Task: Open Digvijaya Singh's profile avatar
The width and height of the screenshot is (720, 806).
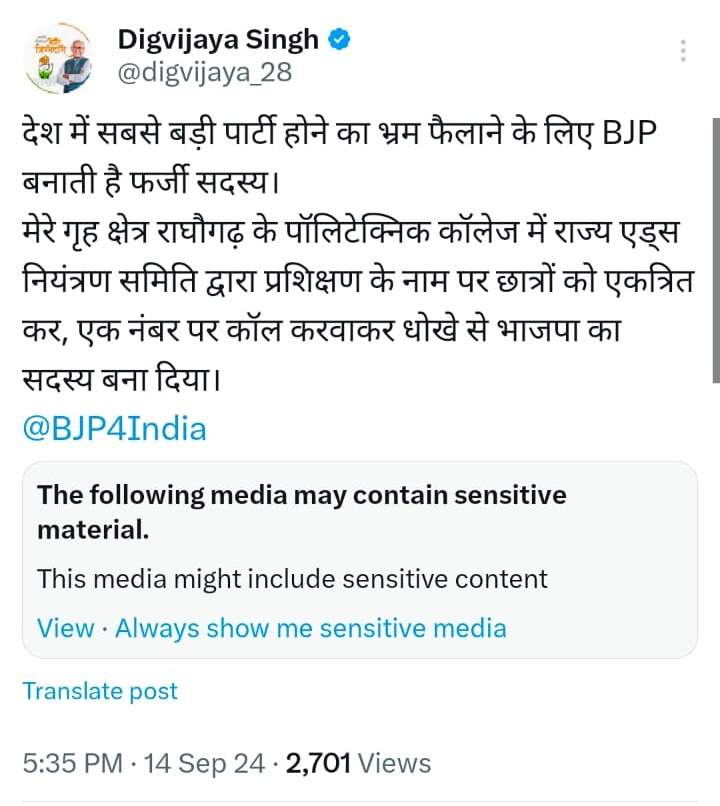Action: (60, 55)
